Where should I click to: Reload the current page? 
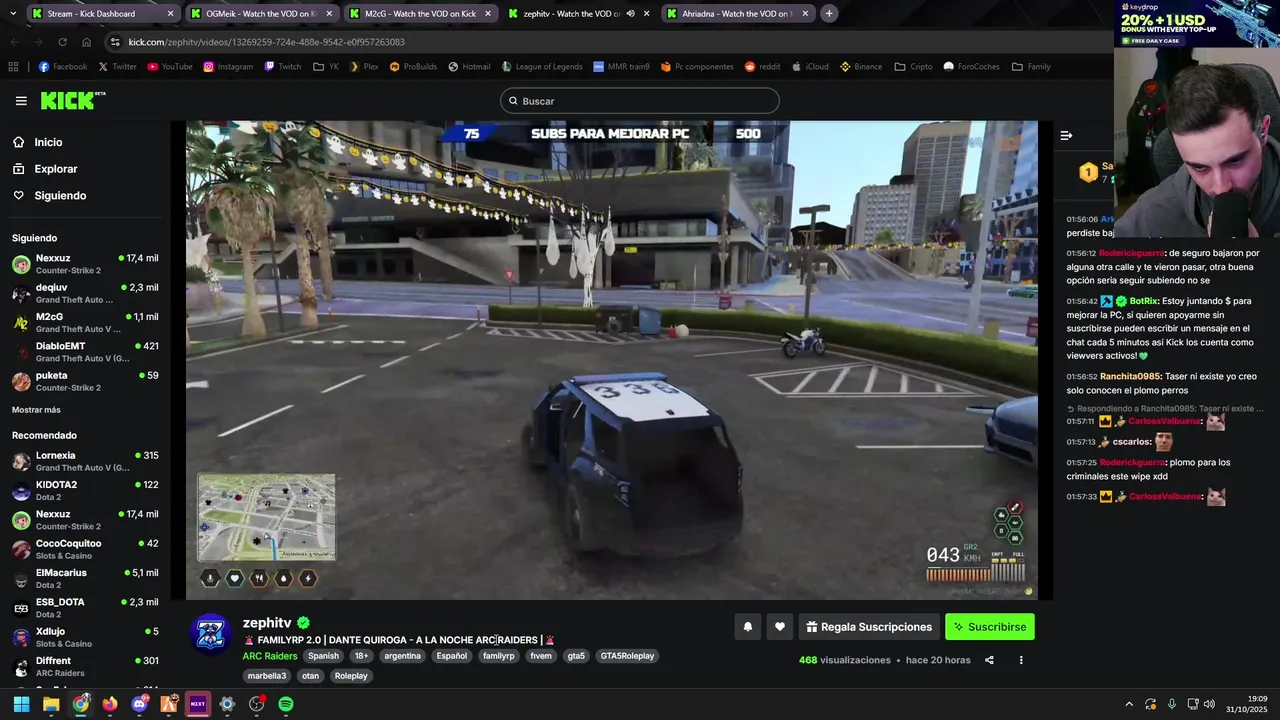(62, 42)
